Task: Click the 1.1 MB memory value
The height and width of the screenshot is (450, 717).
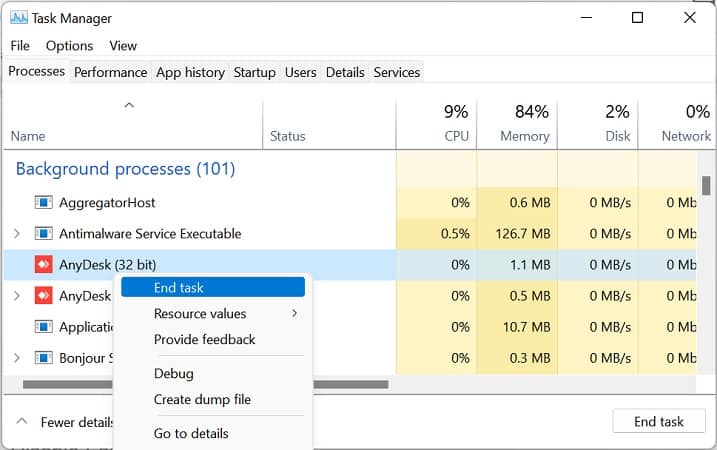Action: (530, 265)
